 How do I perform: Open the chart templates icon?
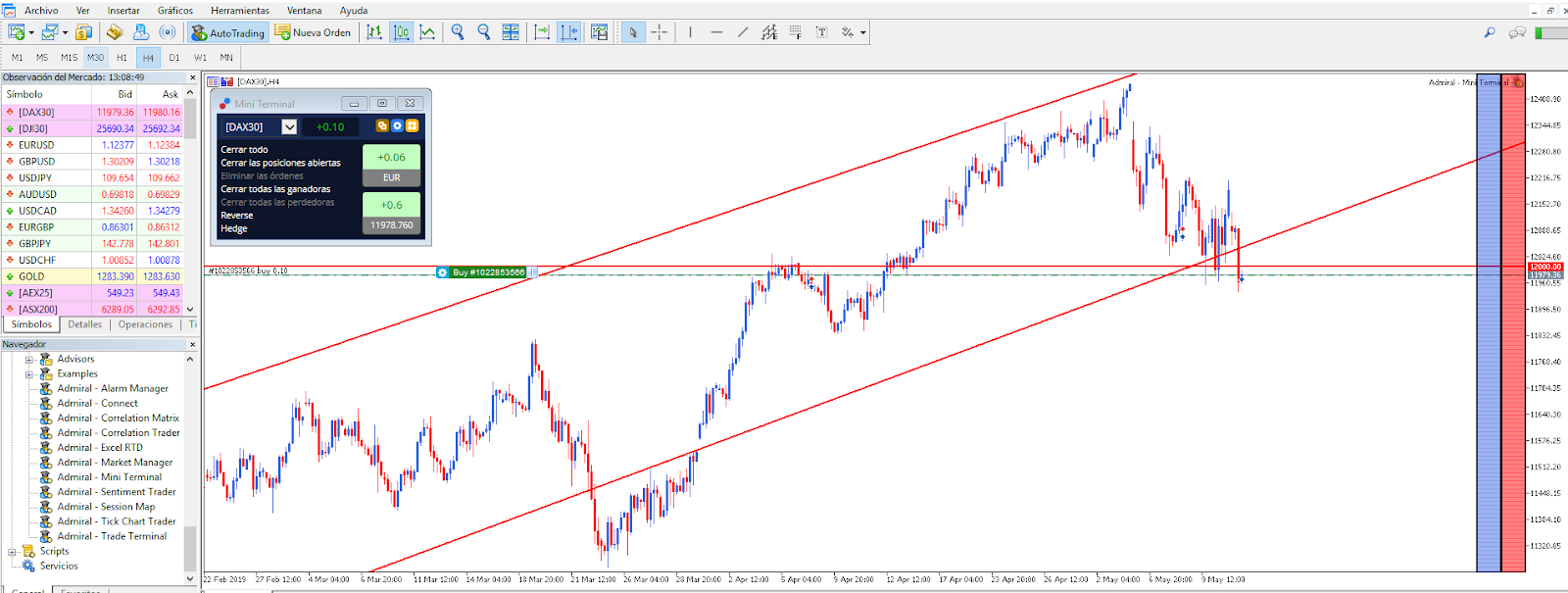599,32
